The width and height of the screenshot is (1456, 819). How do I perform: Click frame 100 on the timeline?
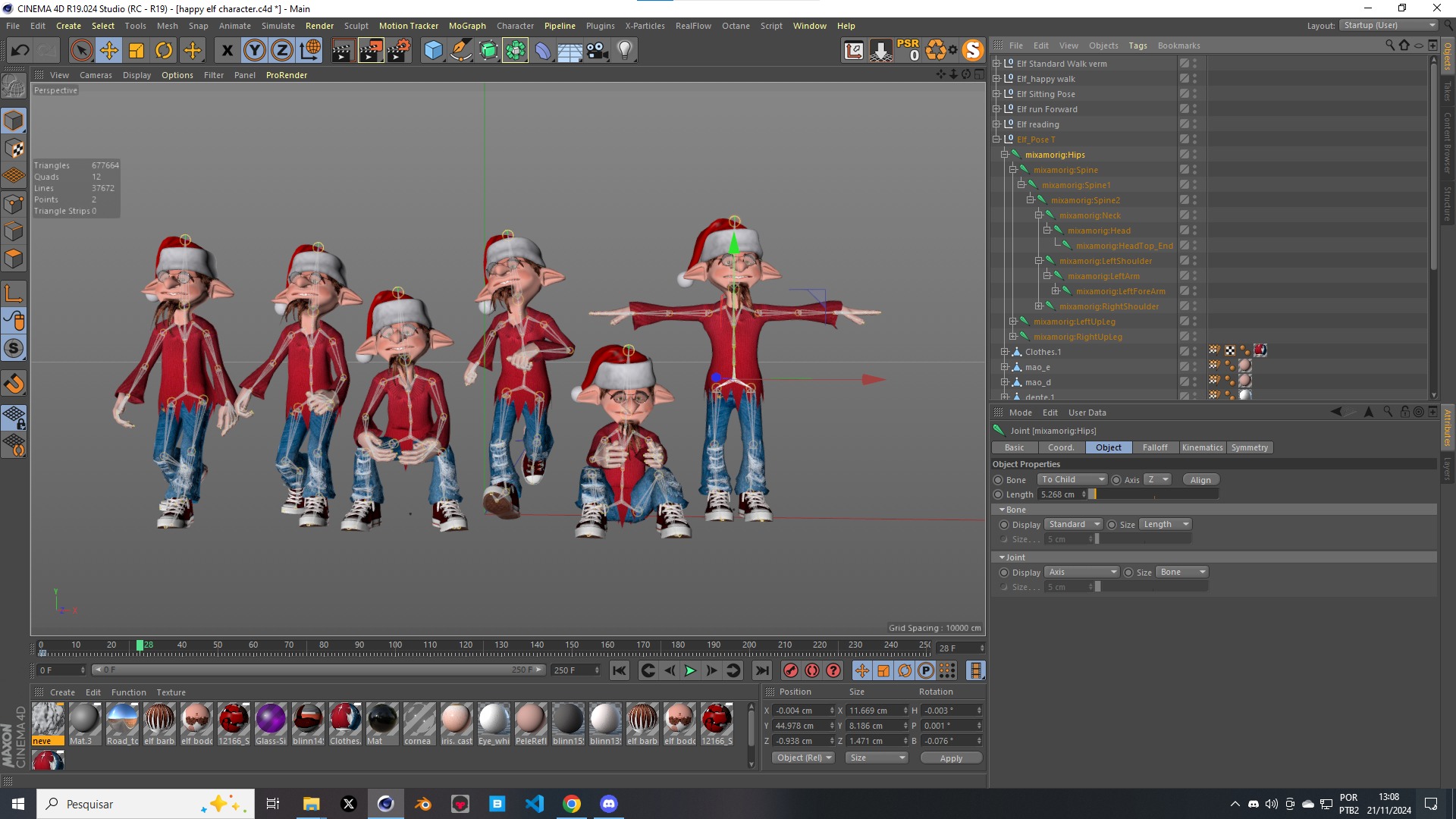(x=395, y=645)
